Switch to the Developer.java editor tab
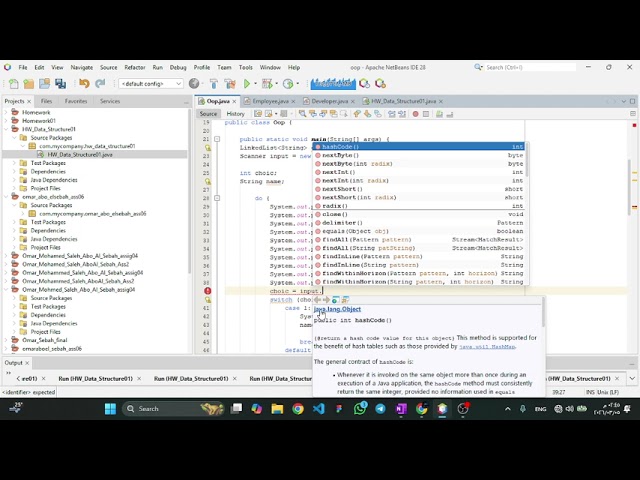This screenshot has width=640, height=480. click(x=329, y=101)
